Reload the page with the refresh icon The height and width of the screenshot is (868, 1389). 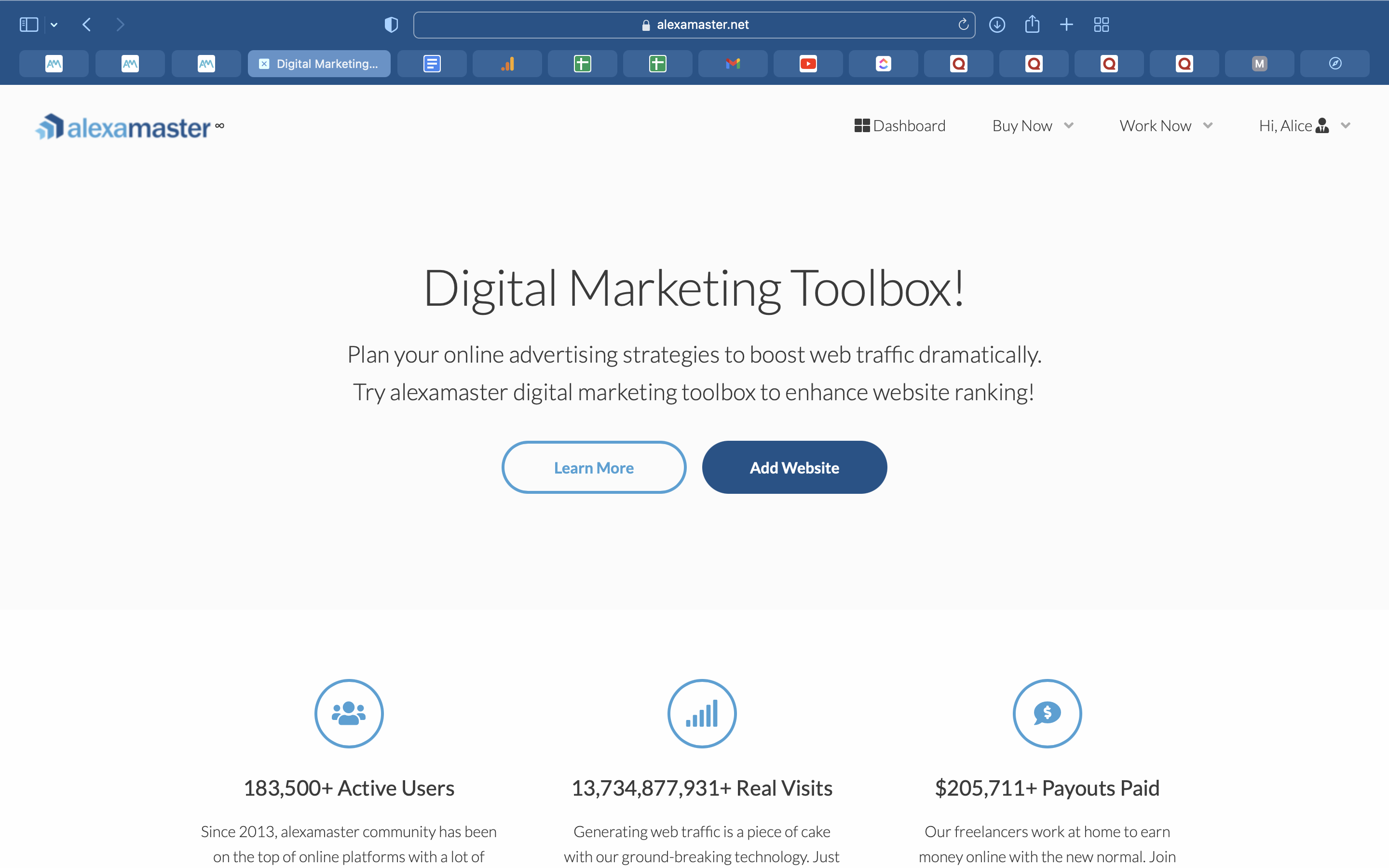[963, 25]
